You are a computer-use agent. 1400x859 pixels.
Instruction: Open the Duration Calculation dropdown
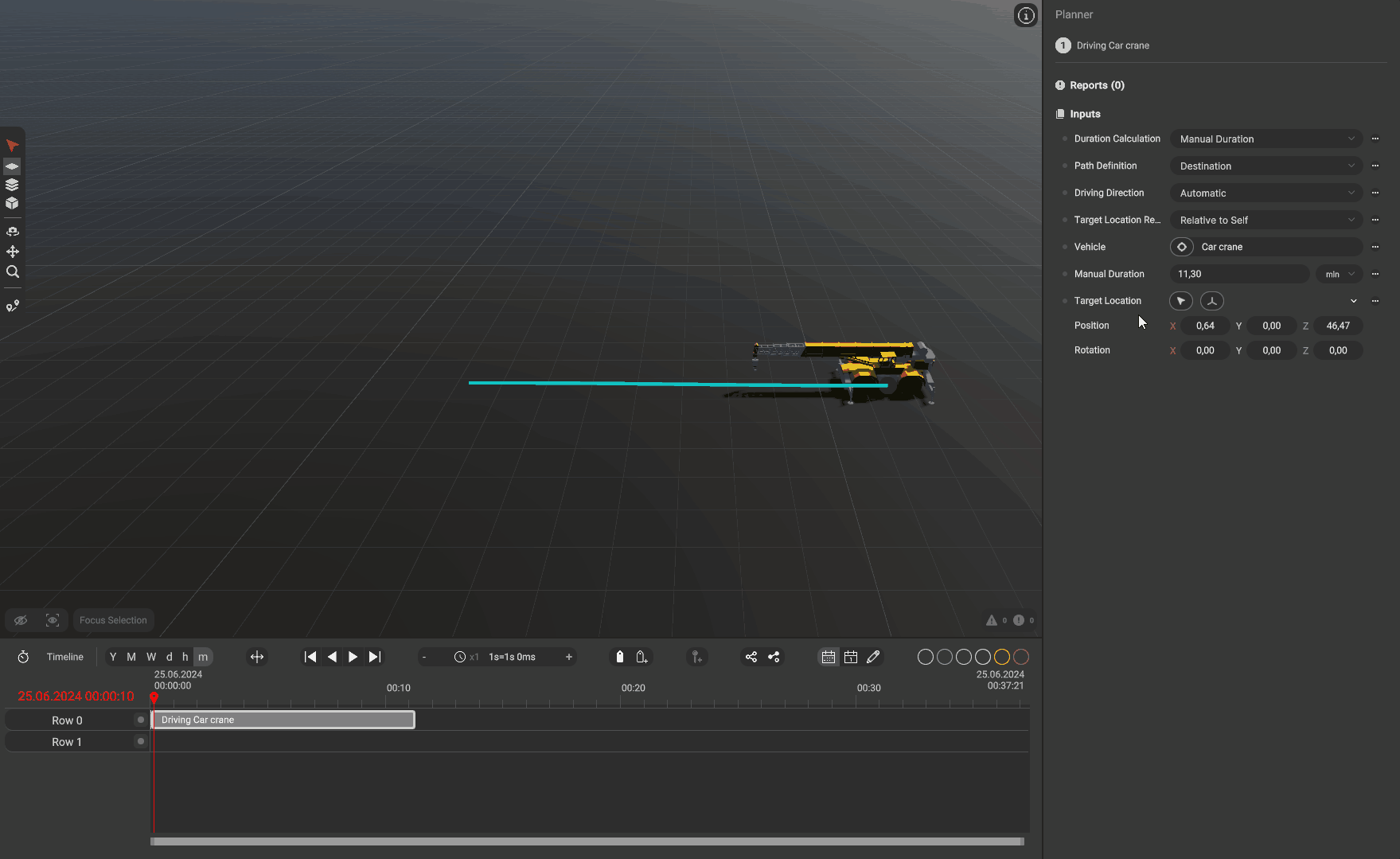pos(1266,139)
